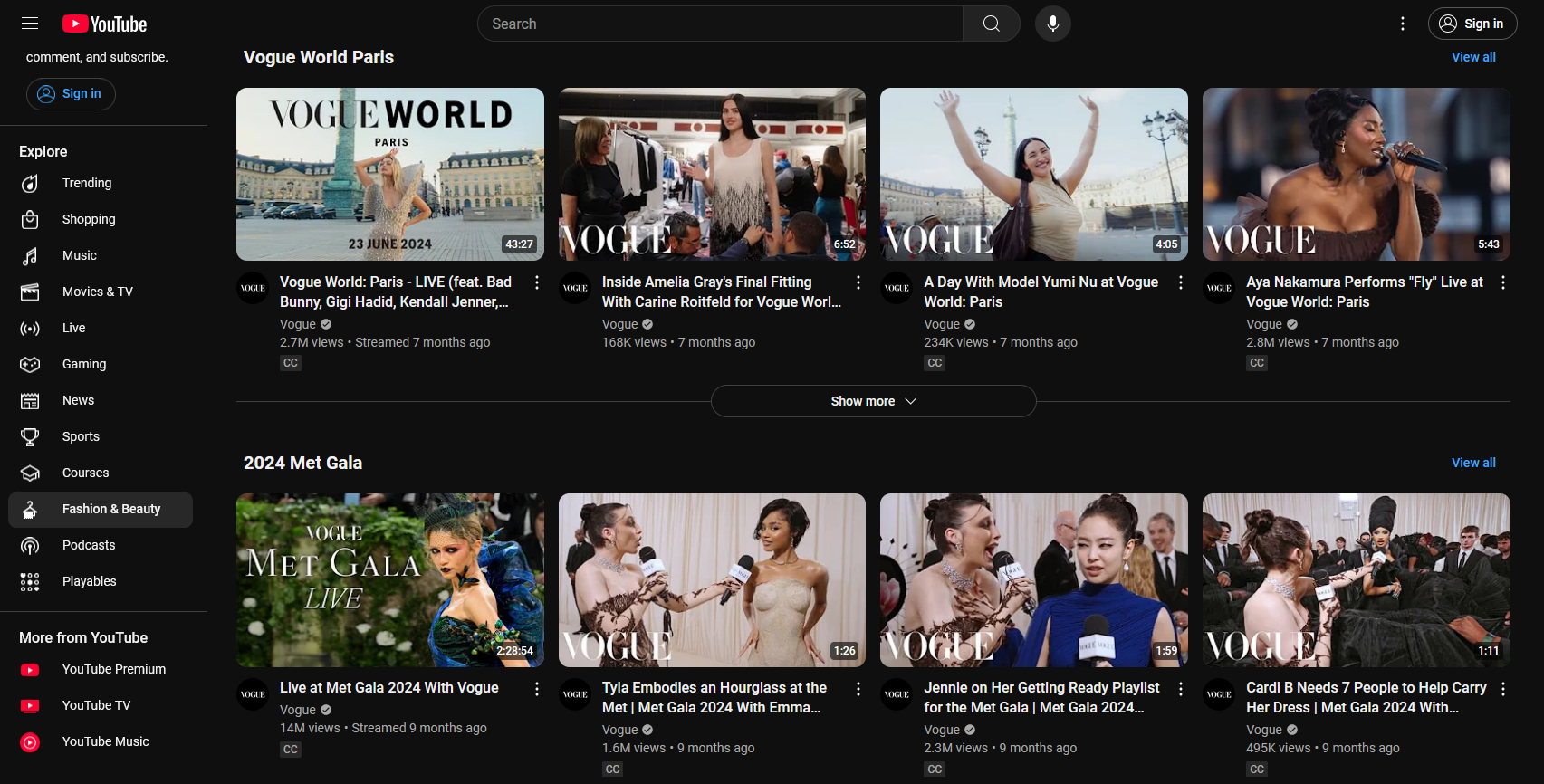View all 2024 Met Gala videos
This screenshot has height=784, width=1544.
point(1473,463)
